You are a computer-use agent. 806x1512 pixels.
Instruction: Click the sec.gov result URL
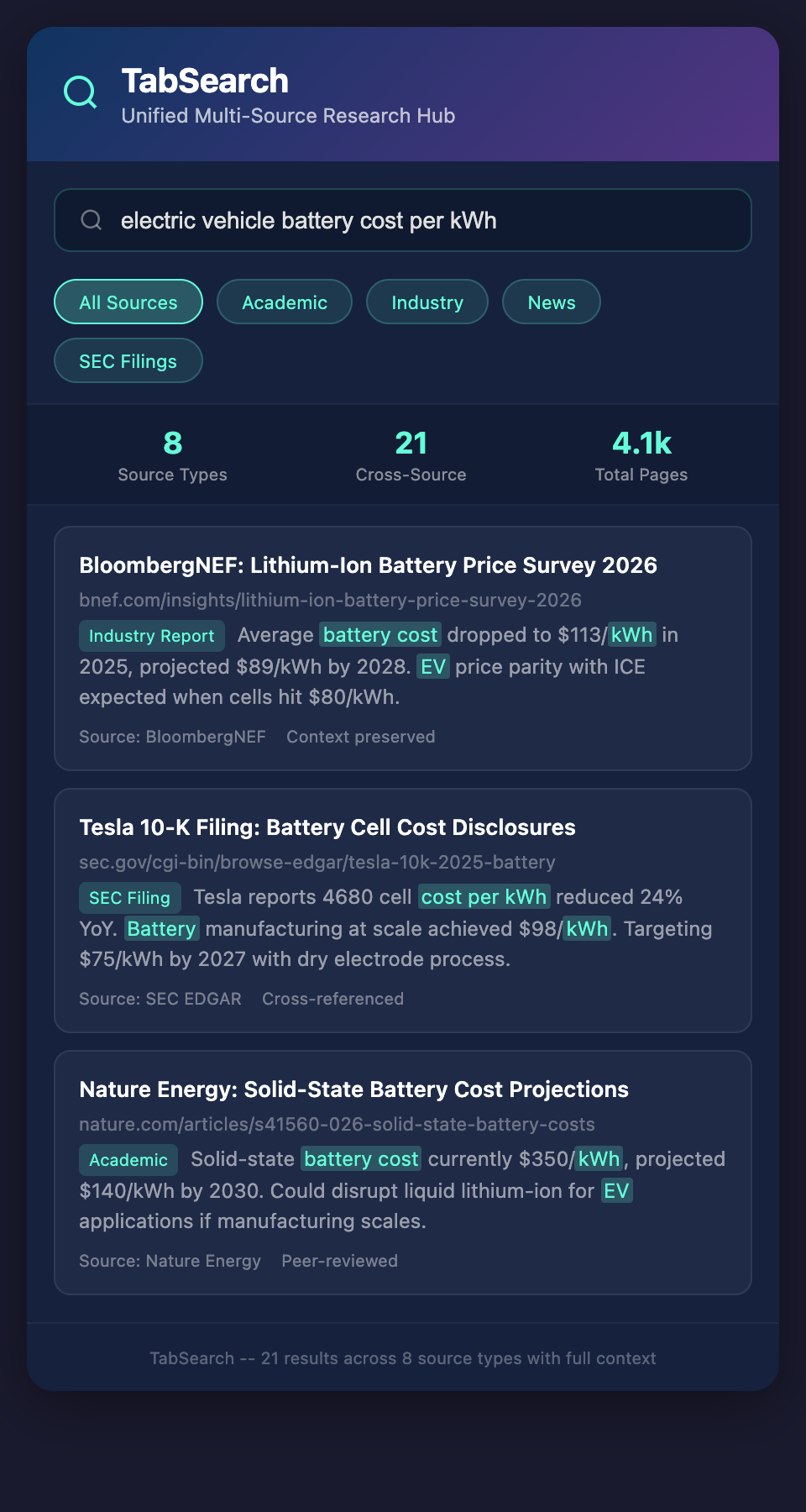[x=317, y=862]
